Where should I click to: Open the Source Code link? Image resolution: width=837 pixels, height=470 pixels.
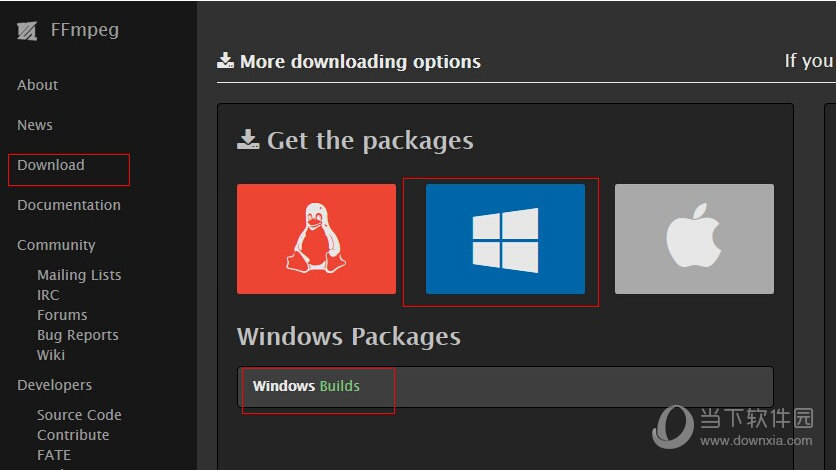click(79, 415)
